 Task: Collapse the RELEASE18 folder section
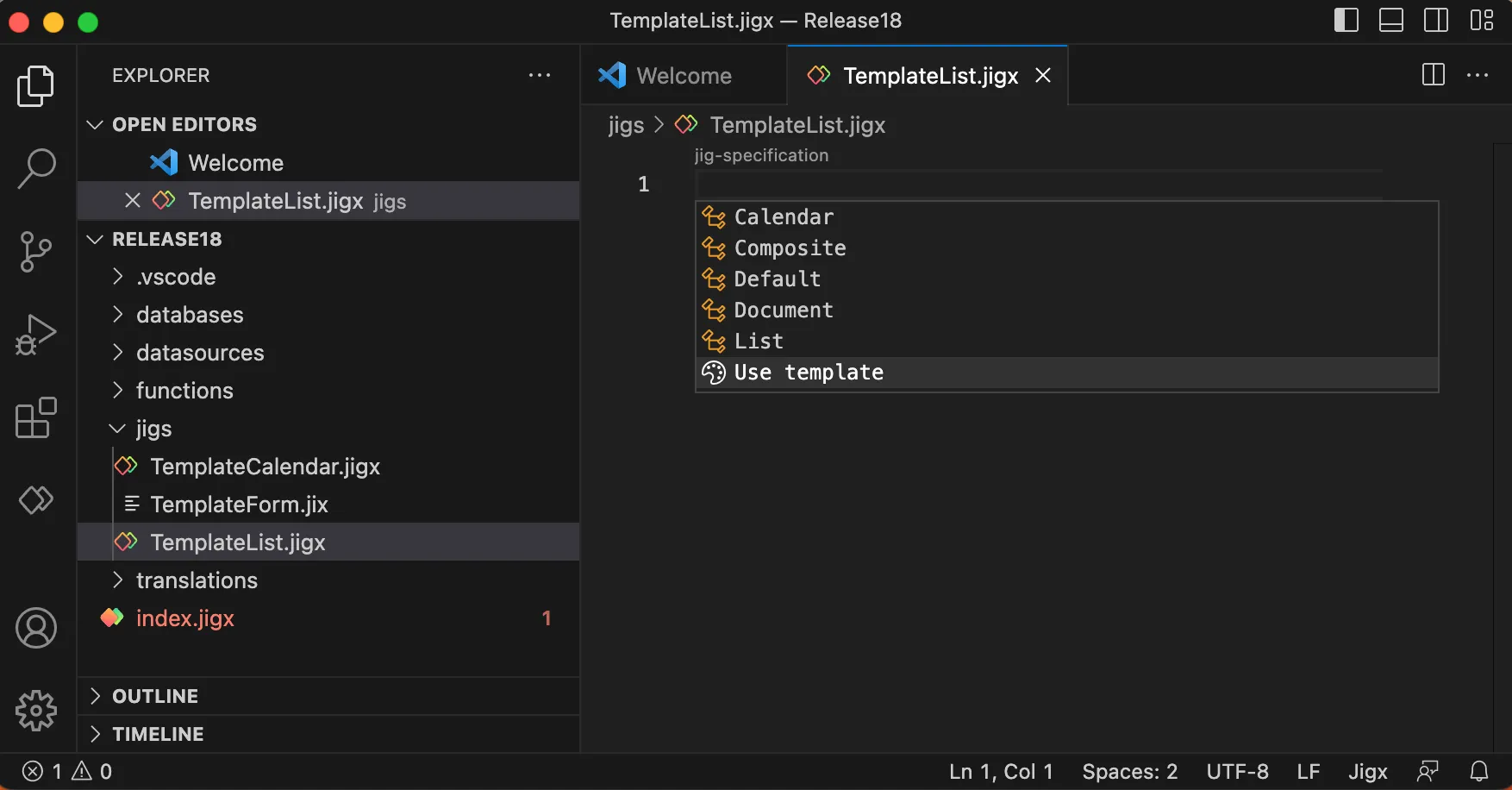(328, 239)
